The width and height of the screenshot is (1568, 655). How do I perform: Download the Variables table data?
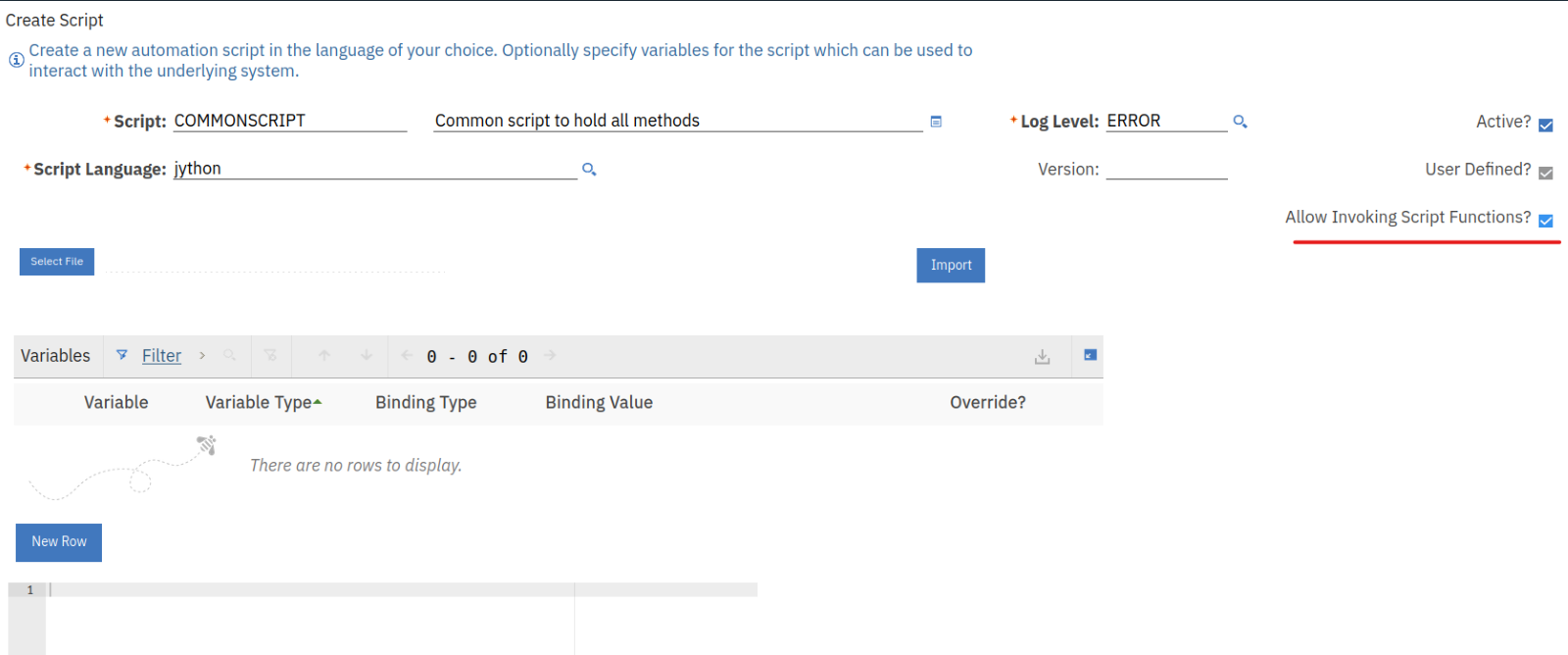pos(1042,356)
